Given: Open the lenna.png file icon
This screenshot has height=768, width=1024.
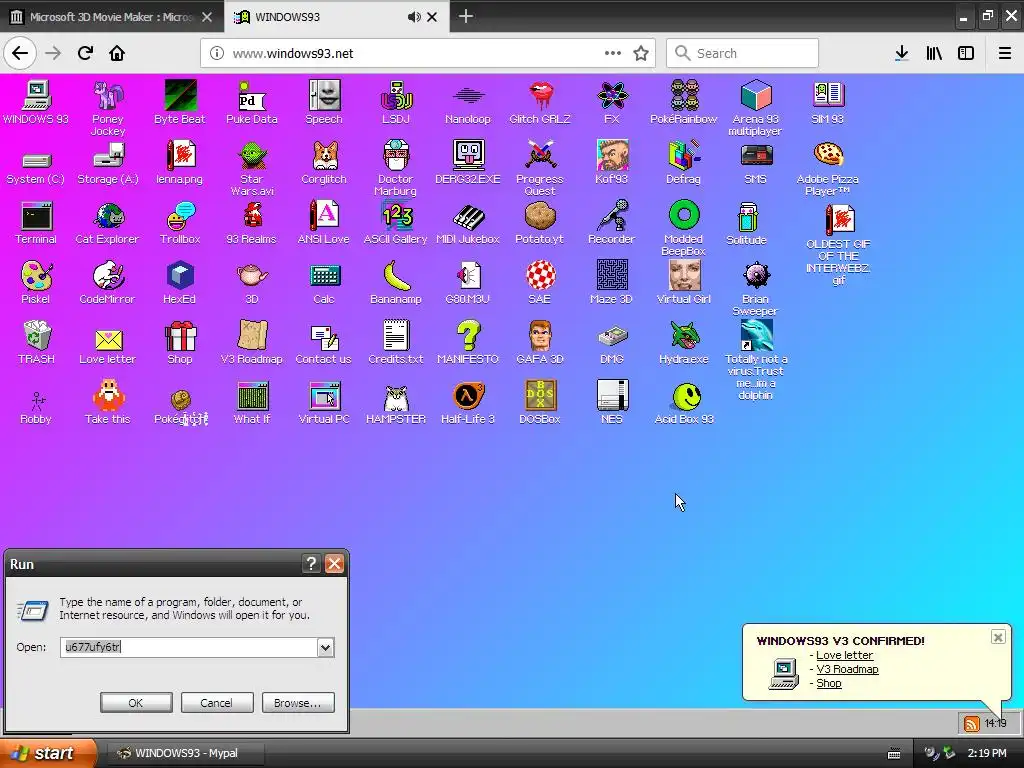Looking at the screenshot, I should coord(180,156).
